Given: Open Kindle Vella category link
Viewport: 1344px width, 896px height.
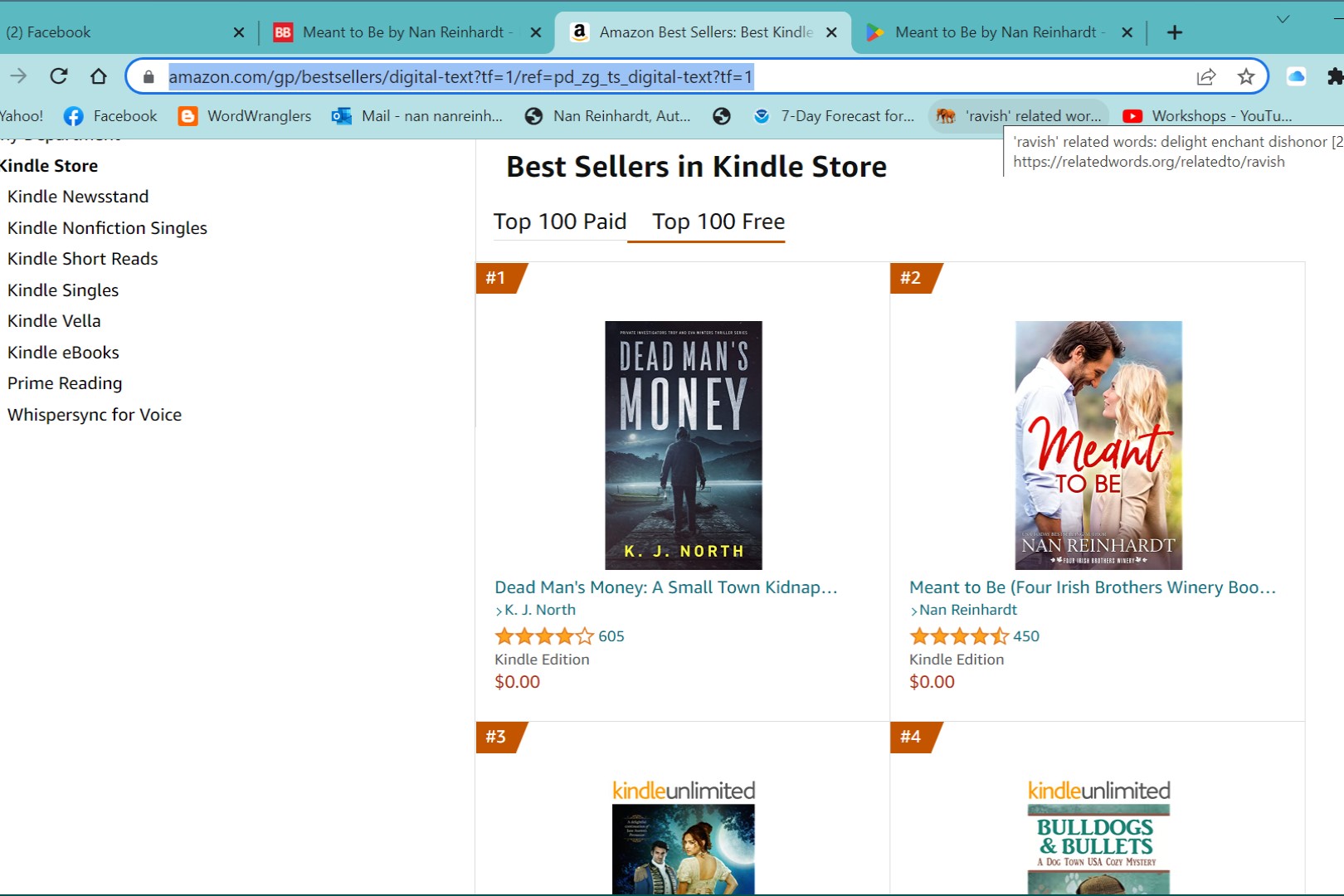Looking at the screenshot, I should 54,321.
